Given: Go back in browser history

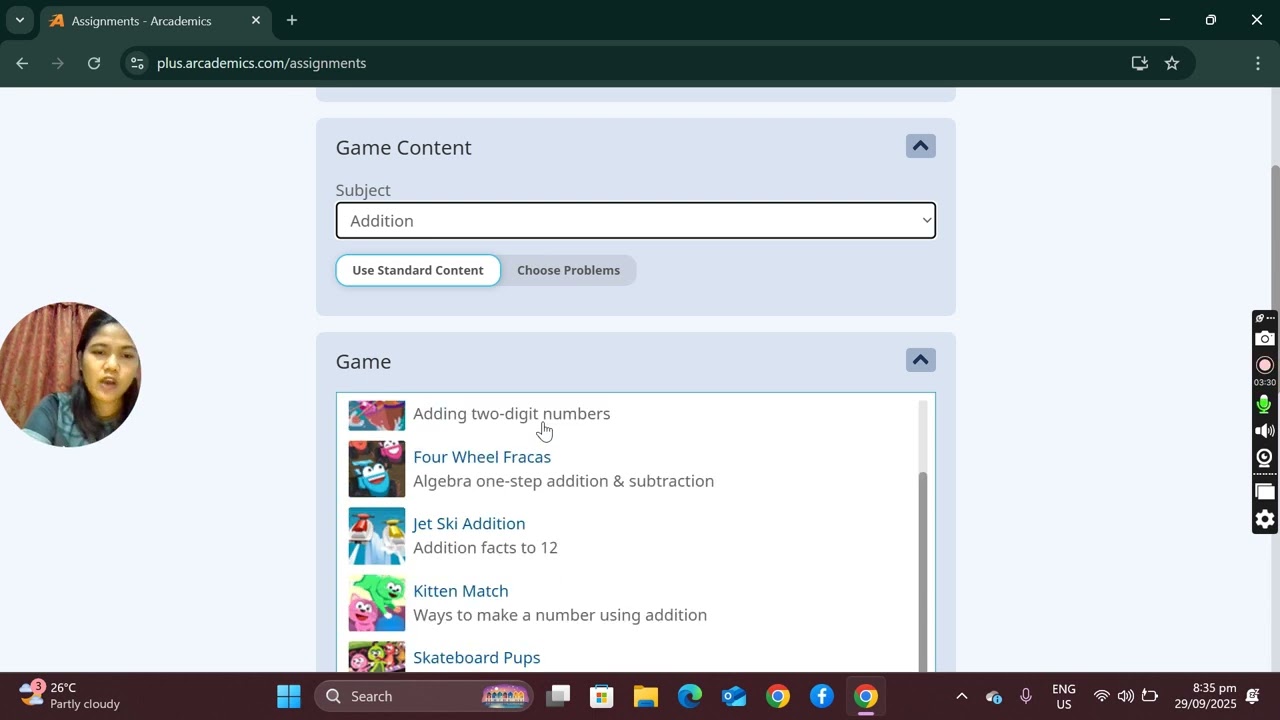Looking at the screenshot, I should coord(22,63).
